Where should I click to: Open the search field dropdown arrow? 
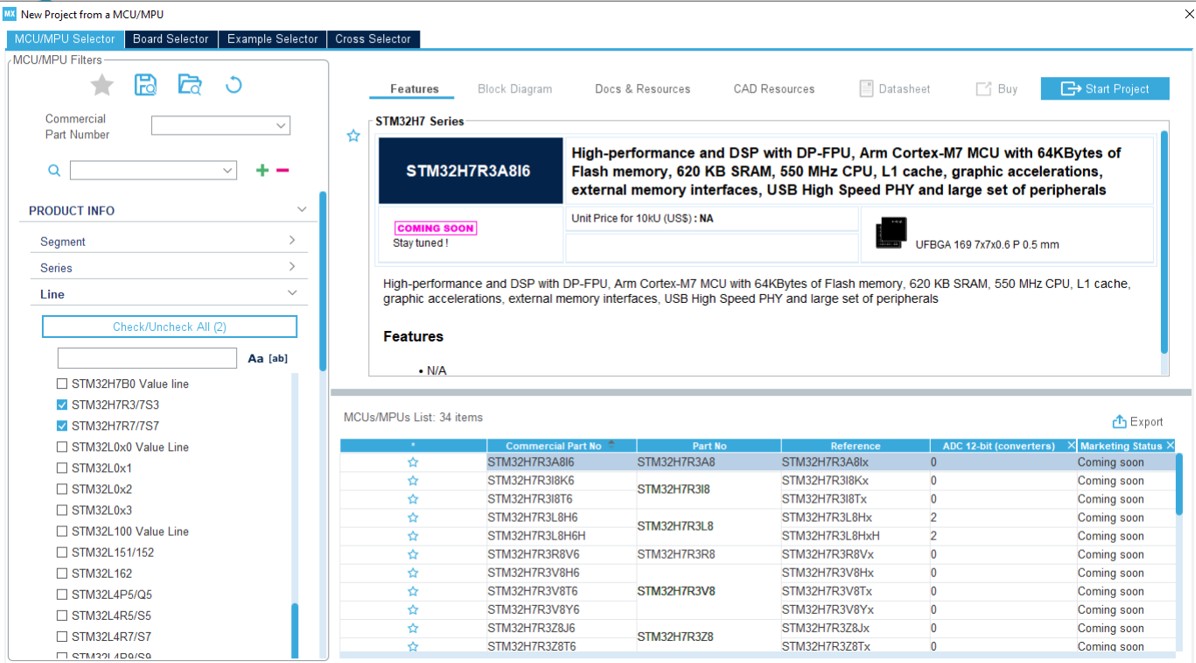[227, 170]
